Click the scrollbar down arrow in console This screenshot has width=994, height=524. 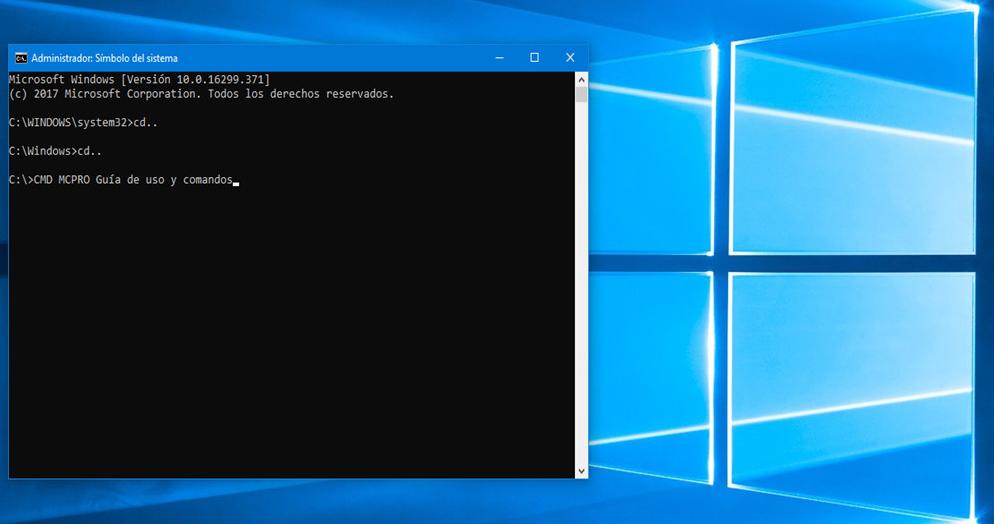(581, 471)
